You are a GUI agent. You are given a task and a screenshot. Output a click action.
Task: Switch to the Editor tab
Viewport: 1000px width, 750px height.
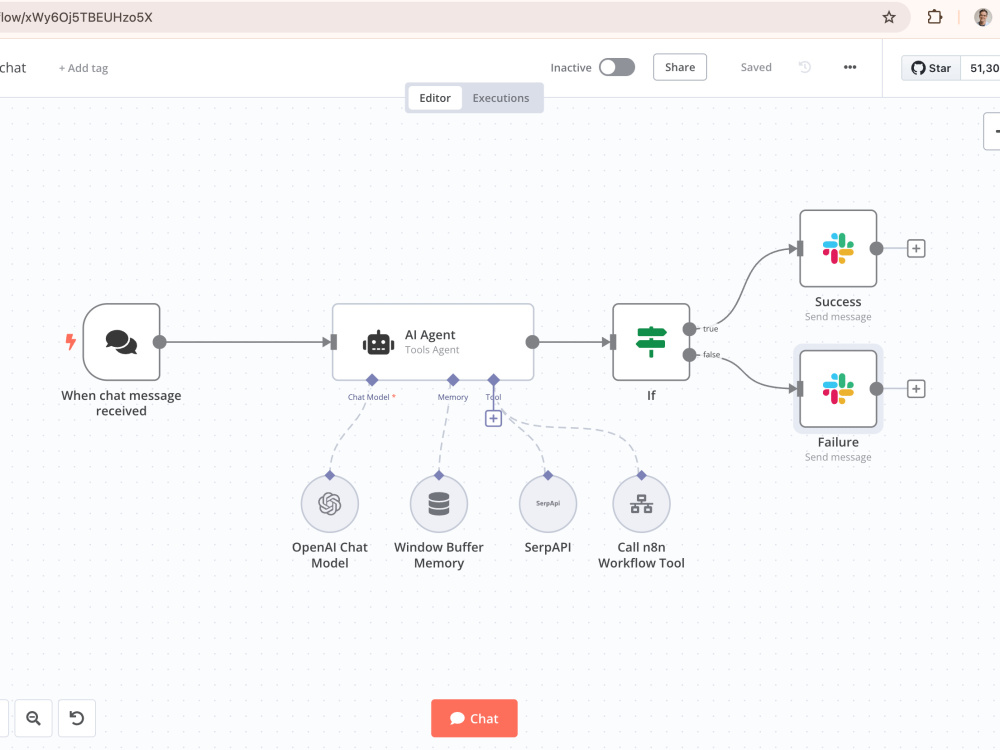click(x=435, y=98)
